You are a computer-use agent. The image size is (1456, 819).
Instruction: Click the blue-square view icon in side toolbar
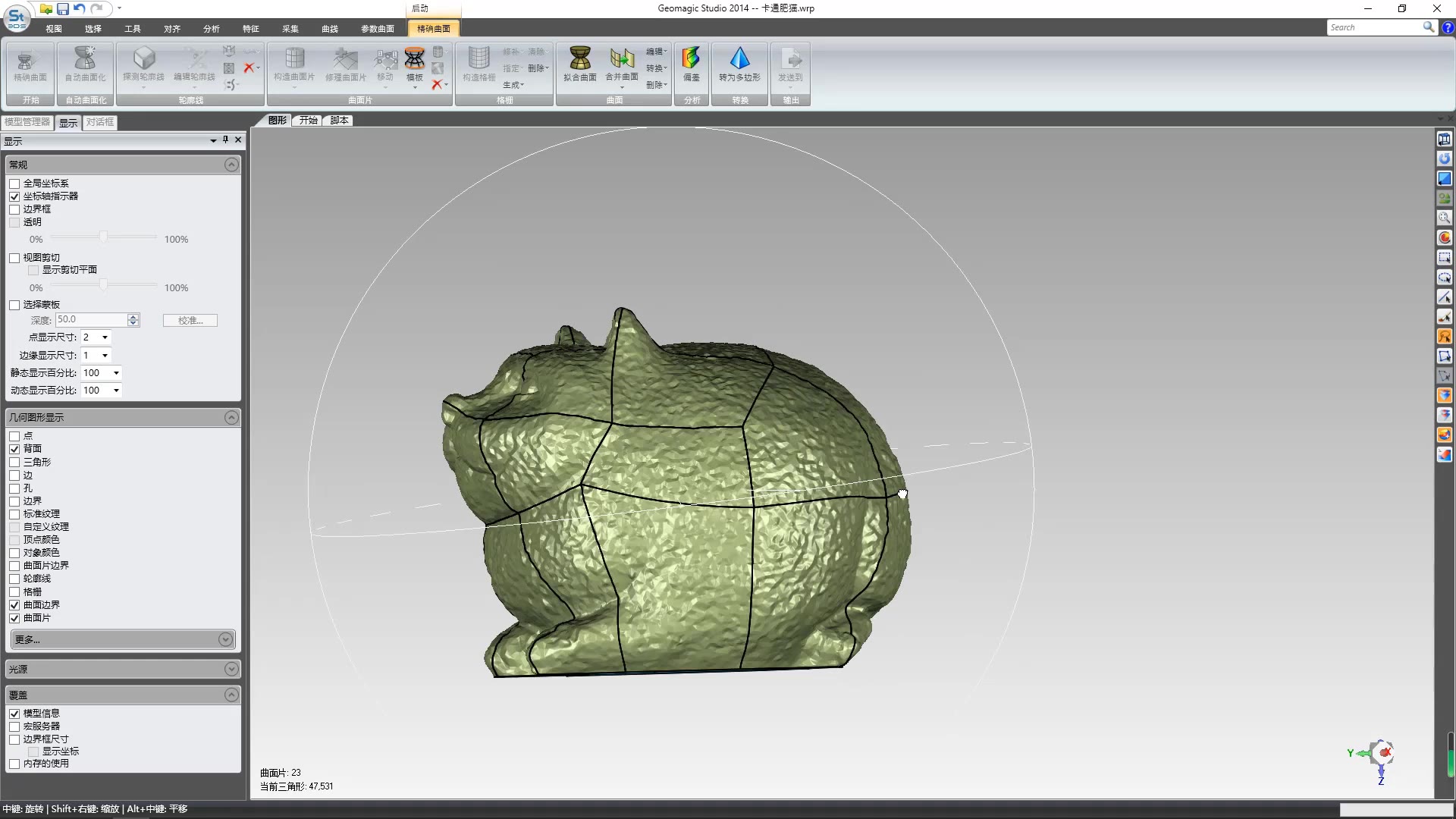[1445, 178]
